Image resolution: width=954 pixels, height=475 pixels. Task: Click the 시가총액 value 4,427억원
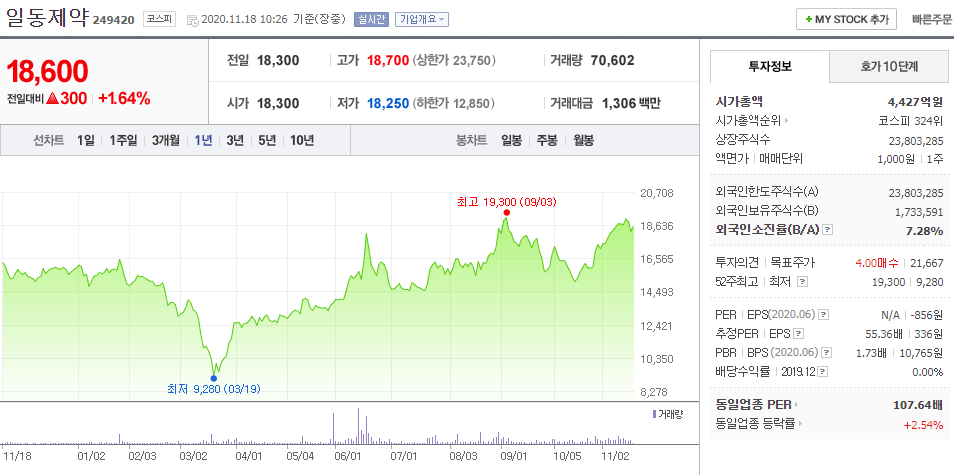click(916, 102)
